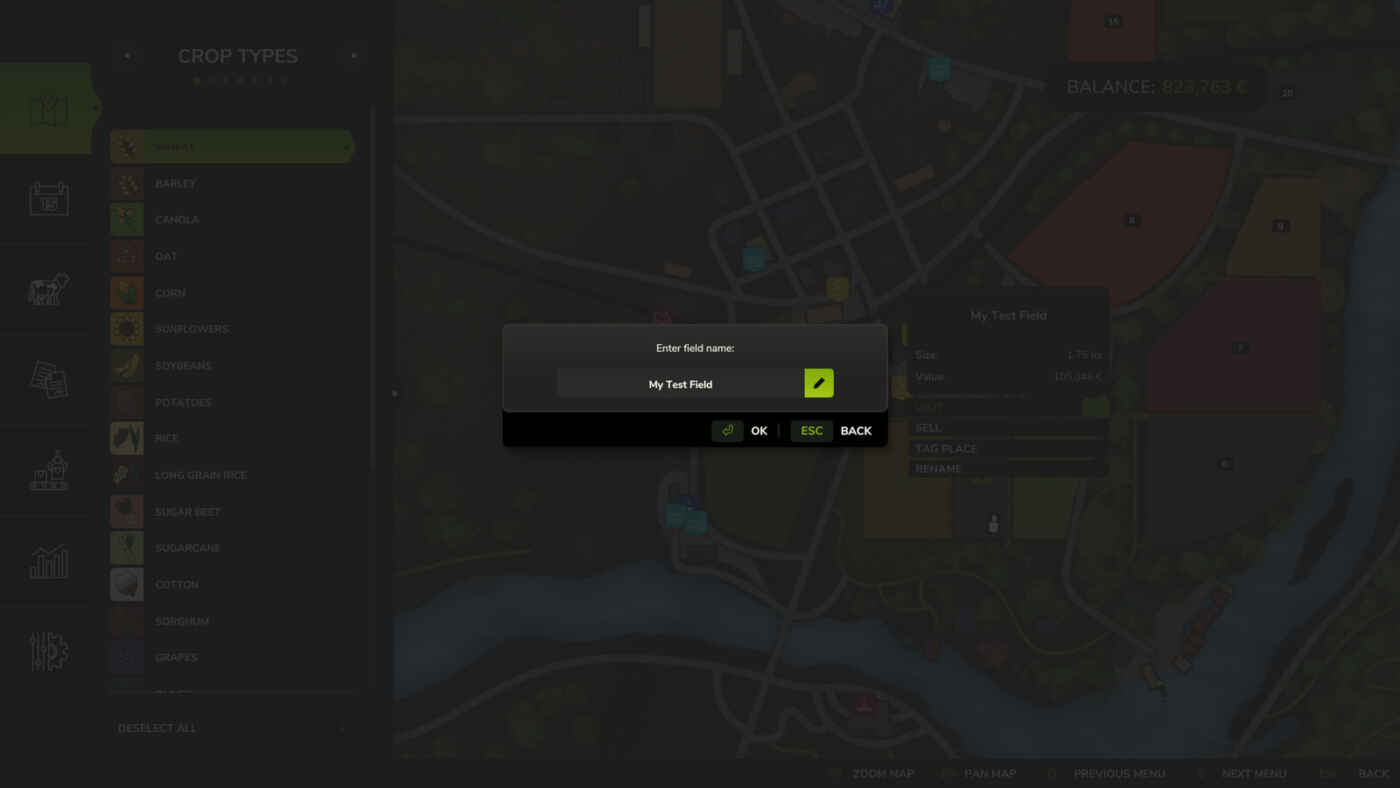Open the animals page in sidebar
1400x788 pixels.
click(48, 290)
